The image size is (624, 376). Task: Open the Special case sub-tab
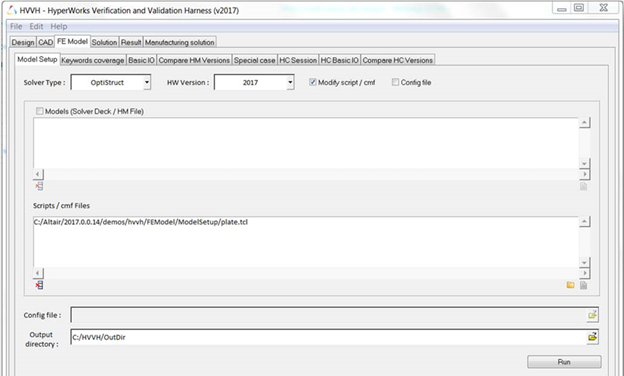(255, 60)
